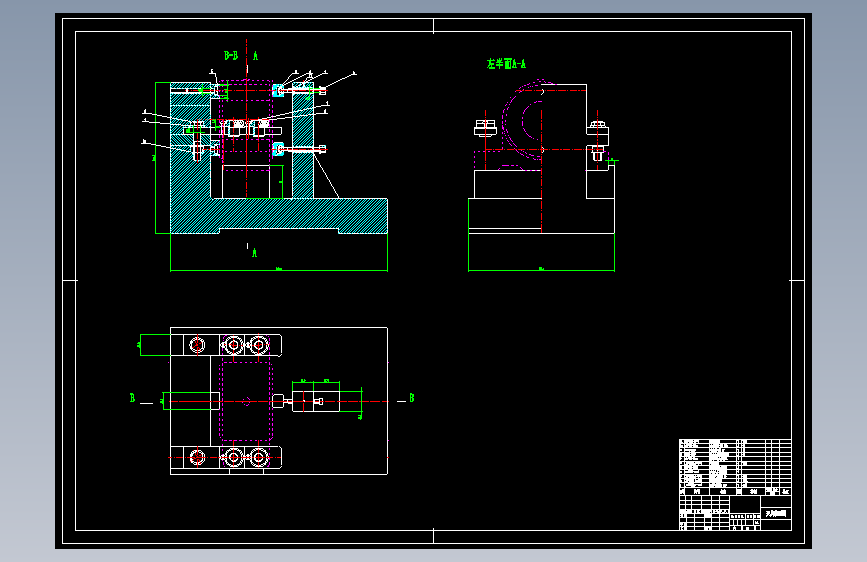
Task: Click the green width dimension line under B-B view
Action: (279, 270)
